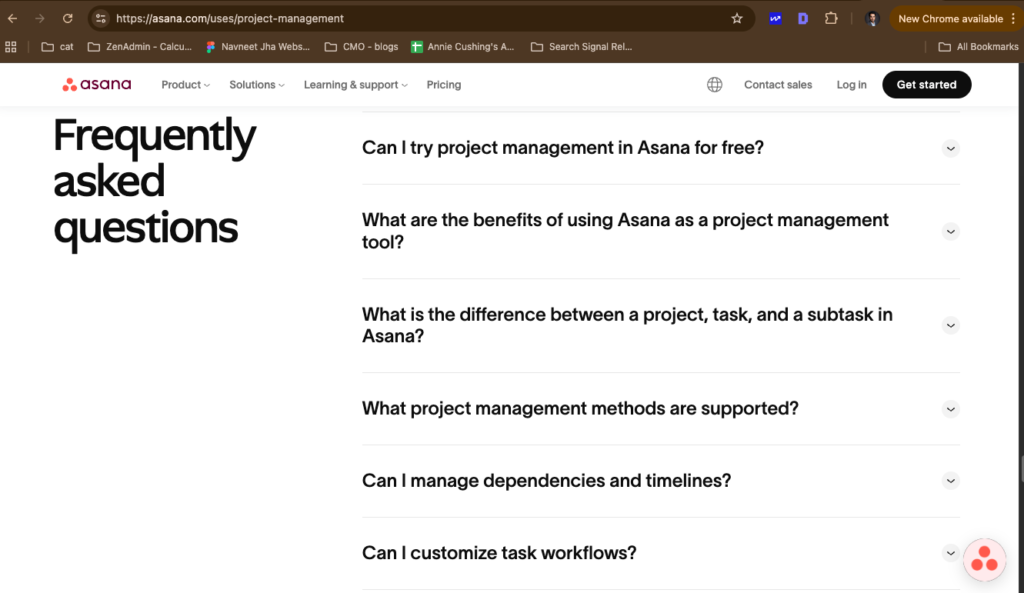Viewport: 1024px width, 593px height.
Task: Click the Asana chat bubble widget
Action: pyautogui.click(x=984, y=560)
